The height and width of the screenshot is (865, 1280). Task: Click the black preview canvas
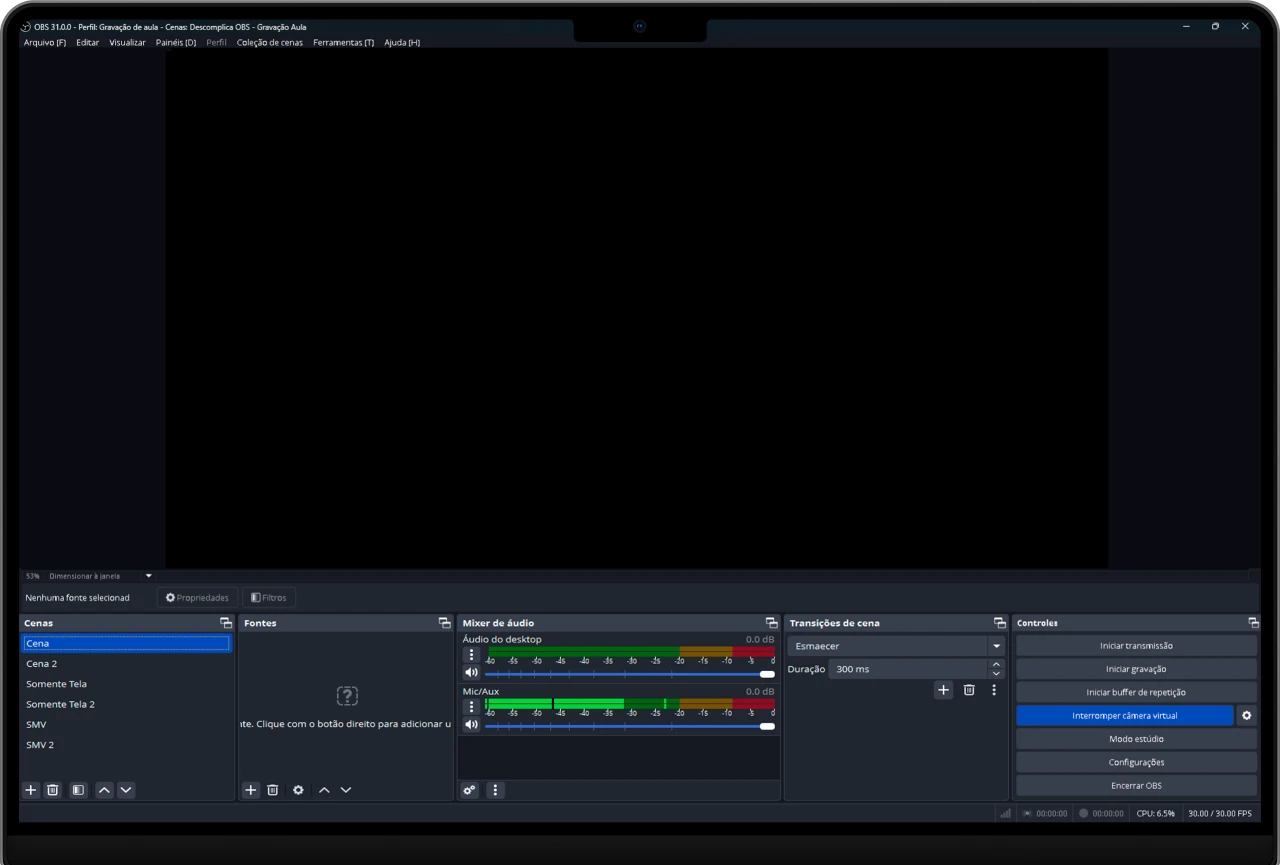[636, 309]
